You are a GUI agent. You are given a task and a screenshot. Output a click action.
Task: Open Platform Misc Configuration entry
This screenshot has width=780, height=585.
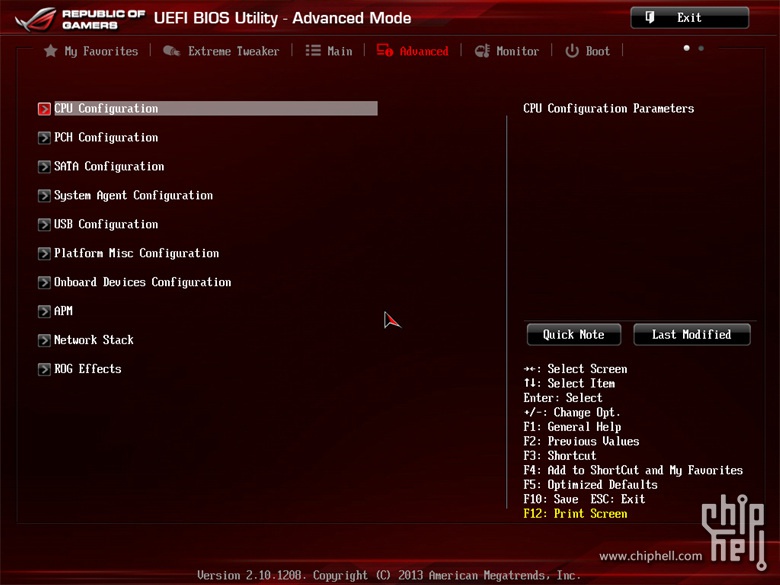136,253
